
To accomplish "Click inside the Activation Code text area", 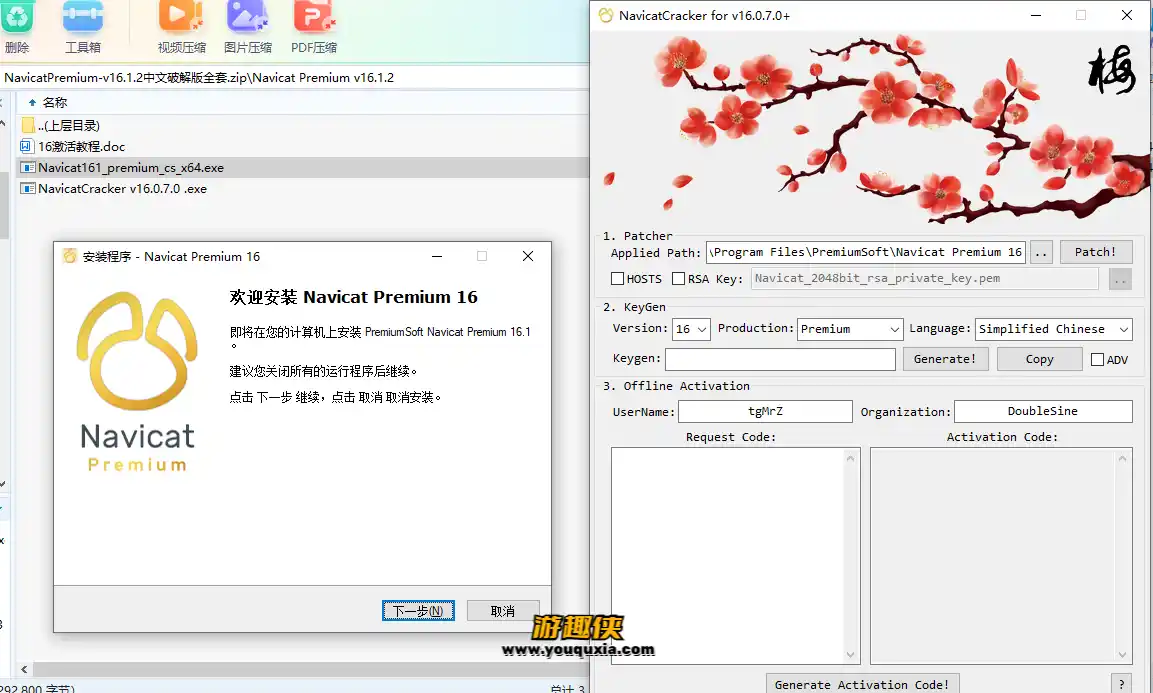I will point(993,555).
